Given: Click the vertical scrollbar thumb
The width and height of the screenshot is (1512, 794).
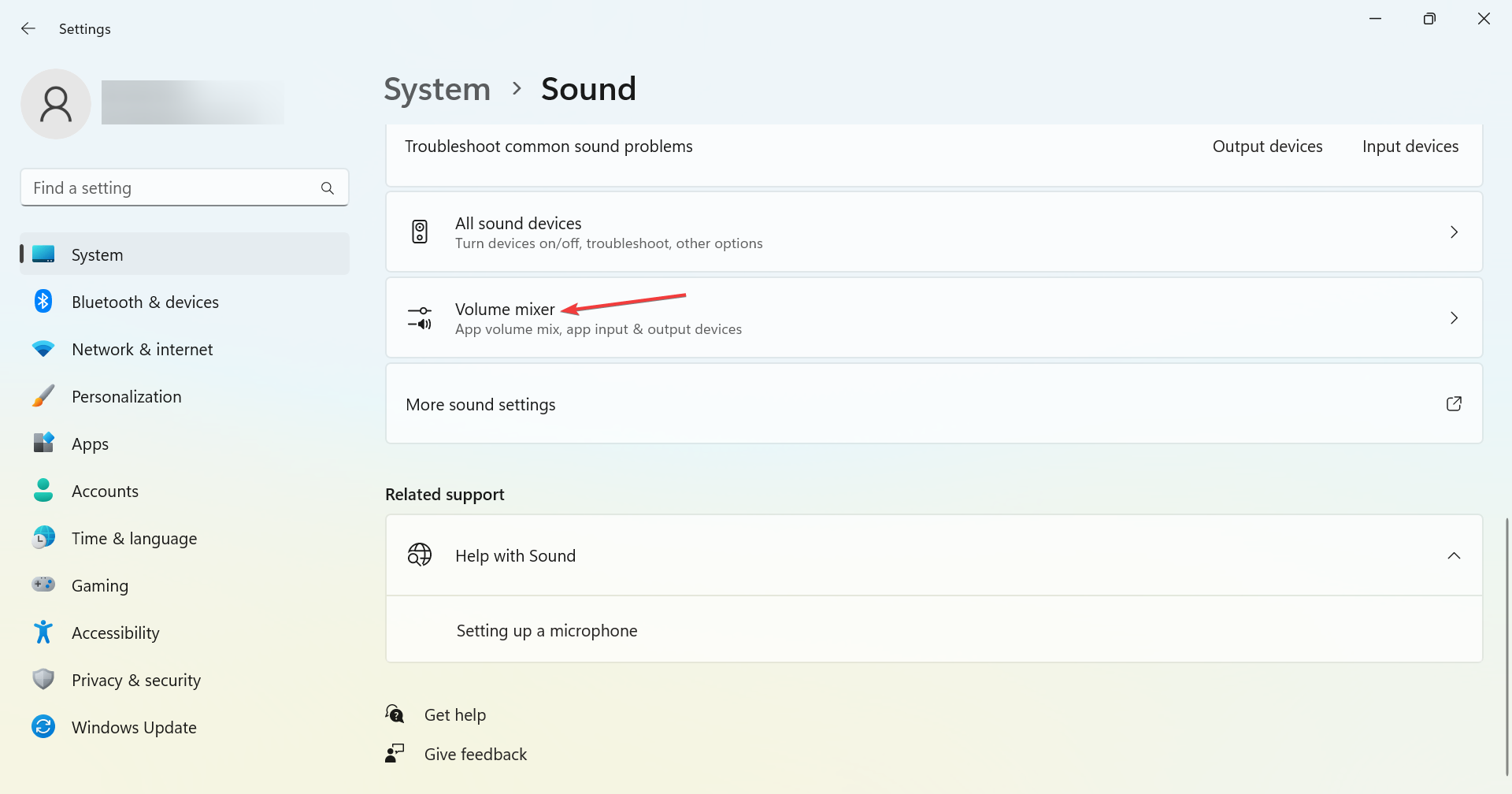Looking at the screenshot, I should click(x=1507, y=646).
